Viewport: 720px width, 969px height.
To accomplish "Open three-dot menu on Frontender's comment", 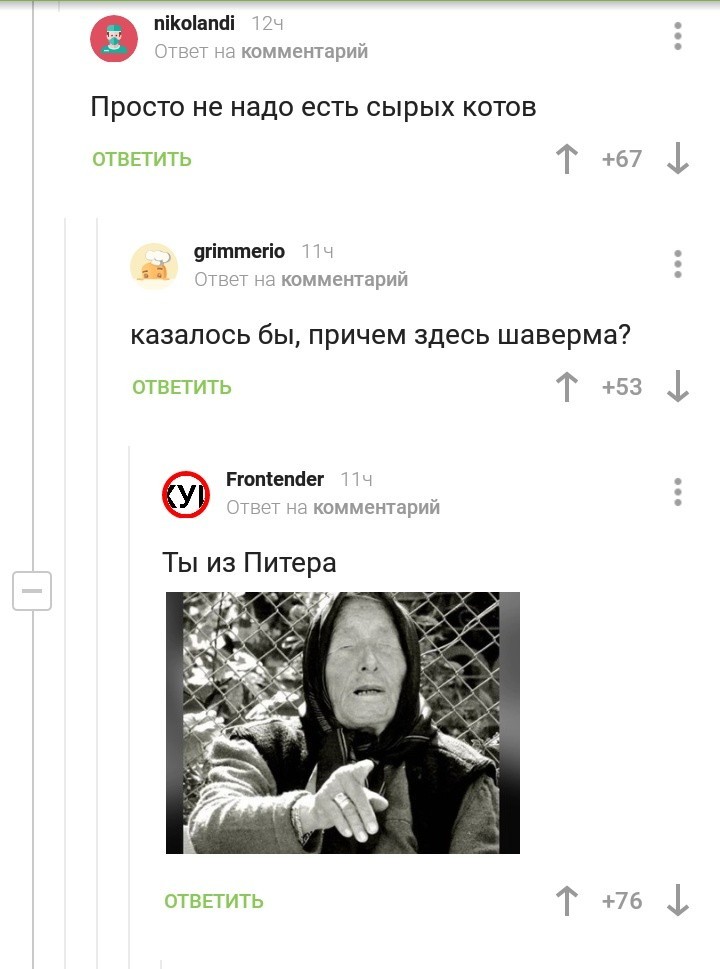I will (x=678, y=492).
